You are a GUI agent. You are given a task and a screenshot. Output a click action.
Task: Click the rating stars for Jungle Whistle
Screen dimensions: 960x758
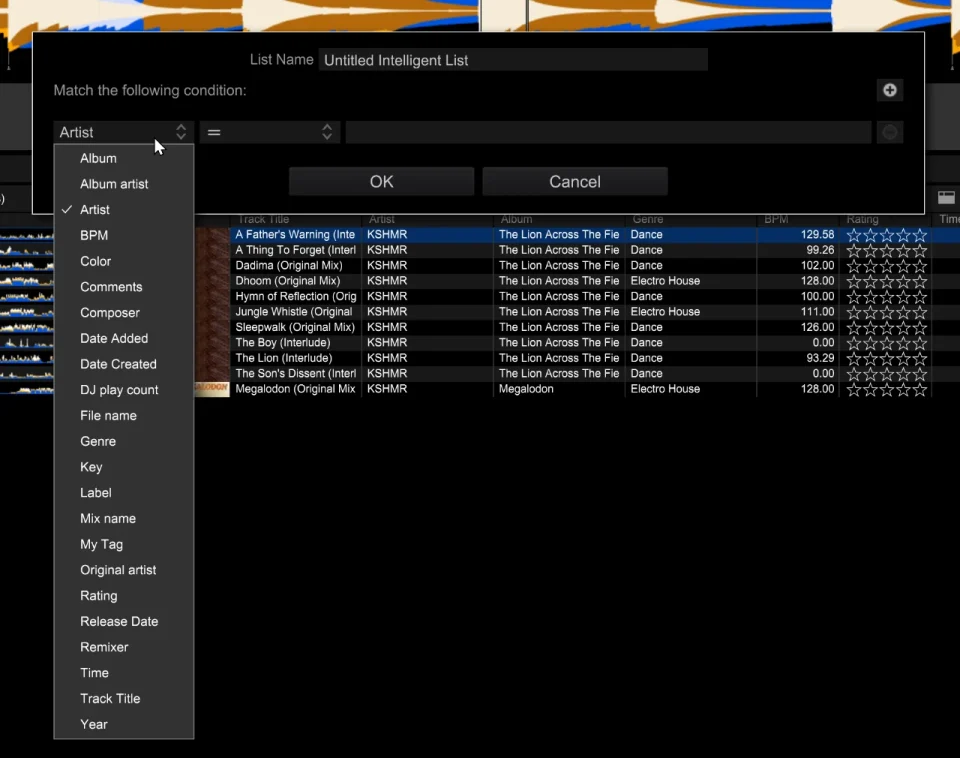click(887, 312)
